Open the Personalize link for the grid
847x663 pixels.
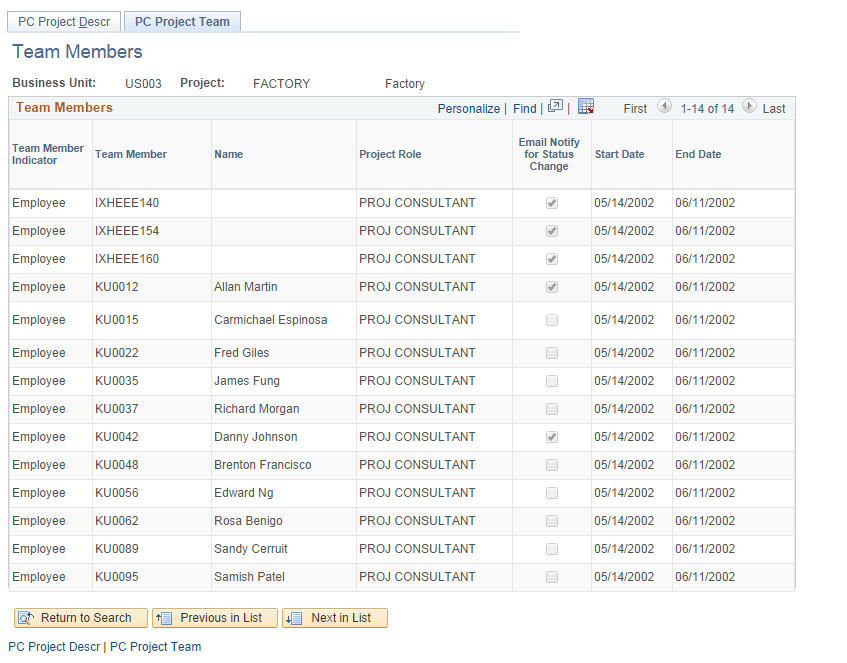[469, 108]
